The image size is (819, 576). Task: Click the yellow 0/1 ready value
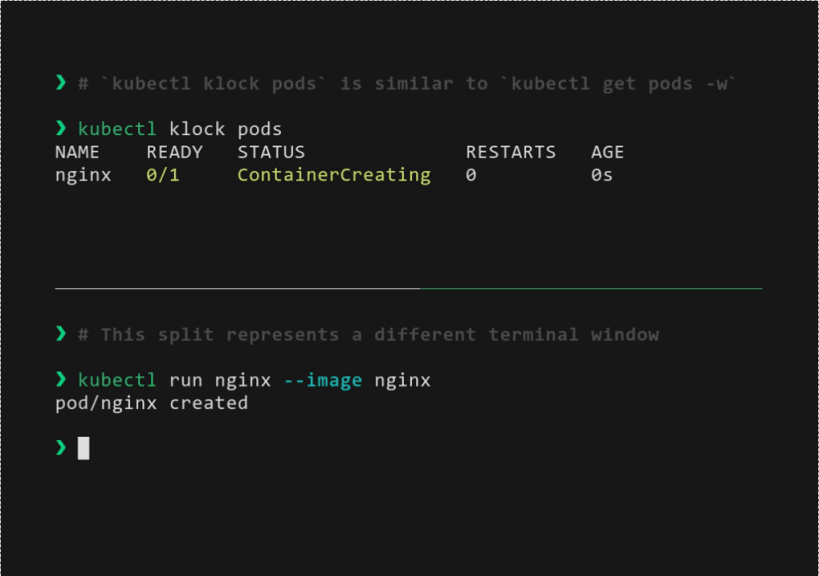tap(163, 175)
